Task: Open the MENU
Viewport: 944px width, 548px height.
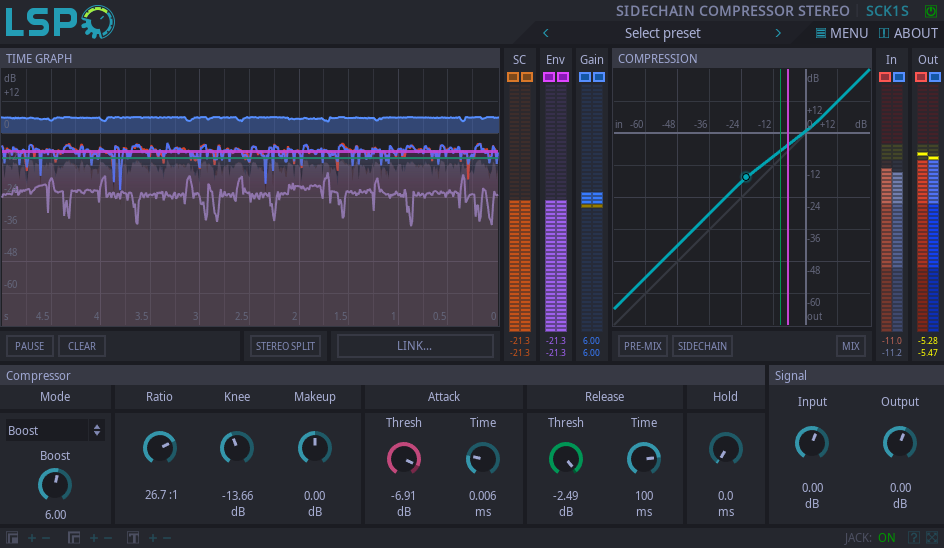Action: pos(842,33)
